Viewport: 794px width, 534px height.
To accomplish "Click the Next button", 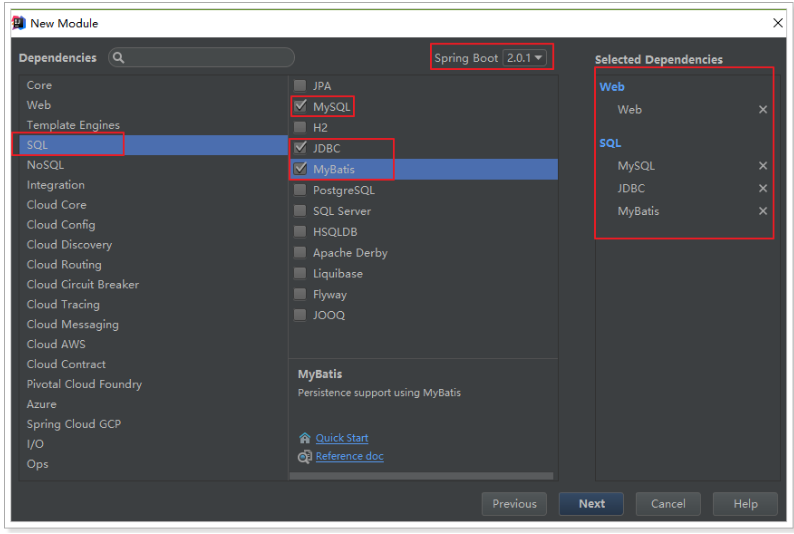I will [591, 504].
